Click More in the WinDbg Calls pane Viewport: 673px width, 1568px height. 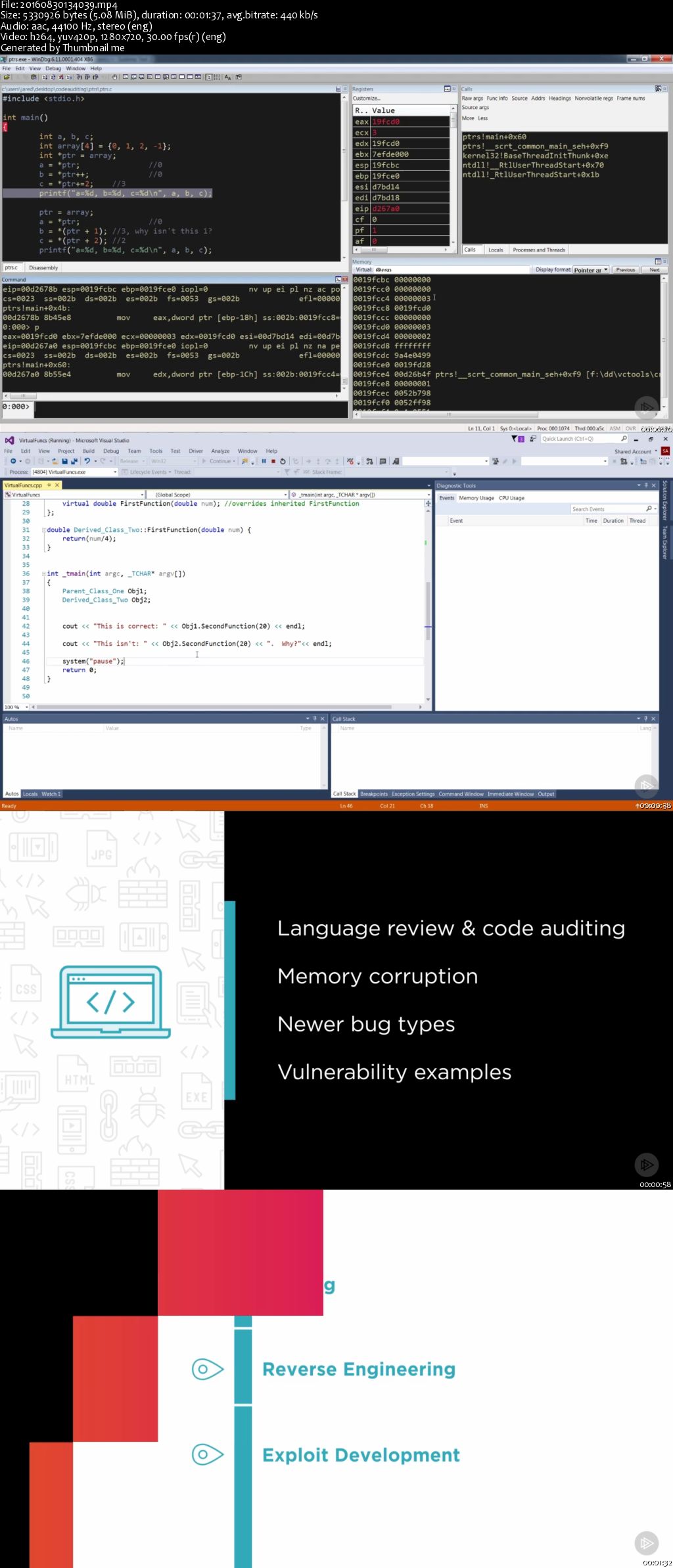click(468, 118)
